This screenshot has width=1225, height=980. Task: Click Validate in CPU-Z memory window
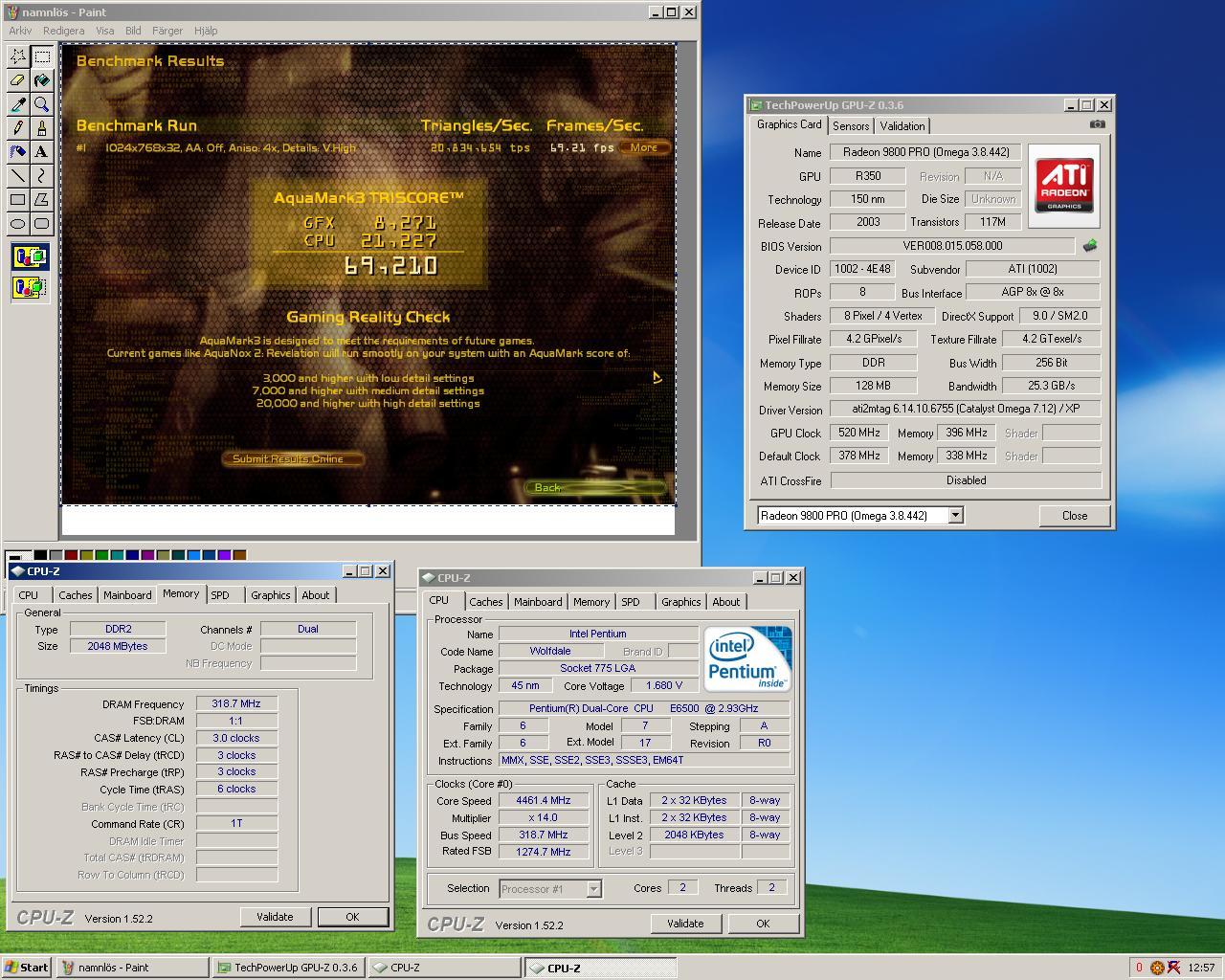coord(275,917)
